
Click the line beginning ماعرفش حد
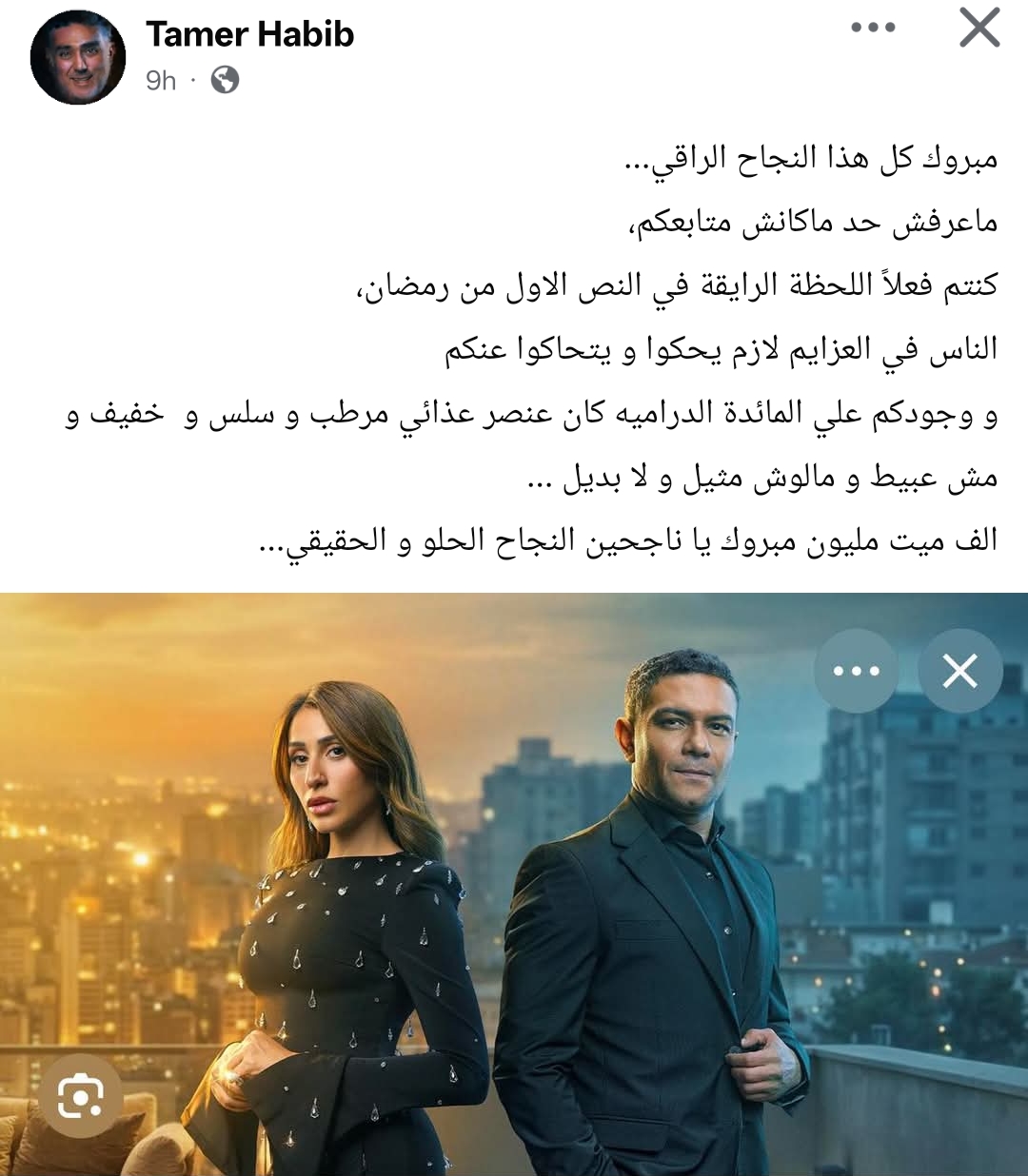[813, 222]
